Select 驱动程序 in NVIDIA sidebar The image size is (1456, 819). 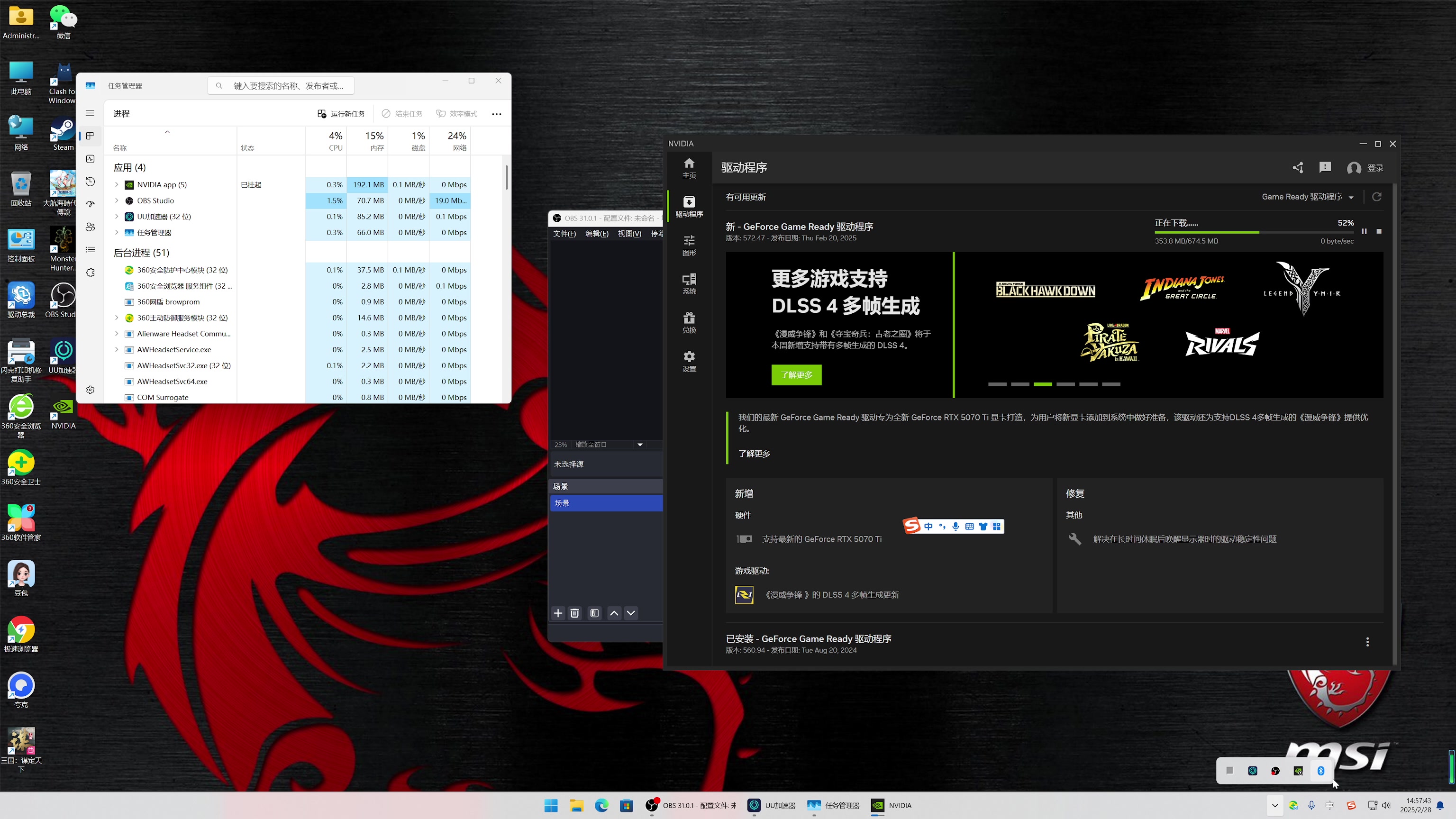coord(689,207)
